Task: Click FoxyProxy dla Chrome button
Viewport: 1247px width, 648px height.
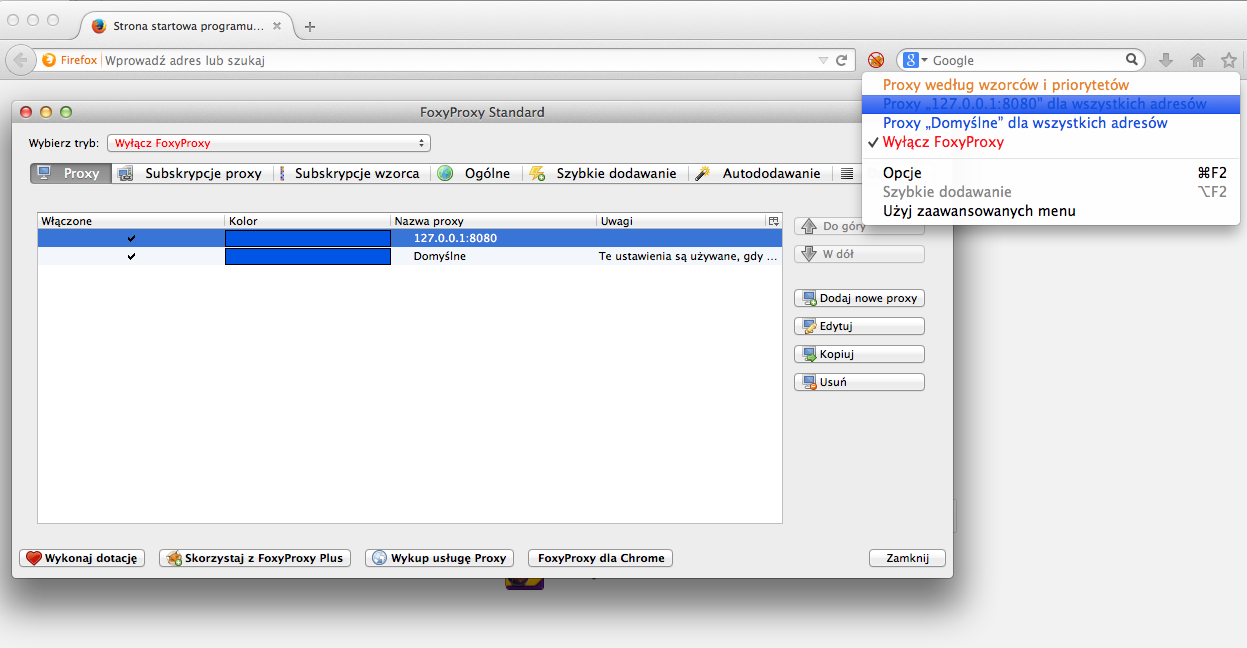Action: point(600,558)
